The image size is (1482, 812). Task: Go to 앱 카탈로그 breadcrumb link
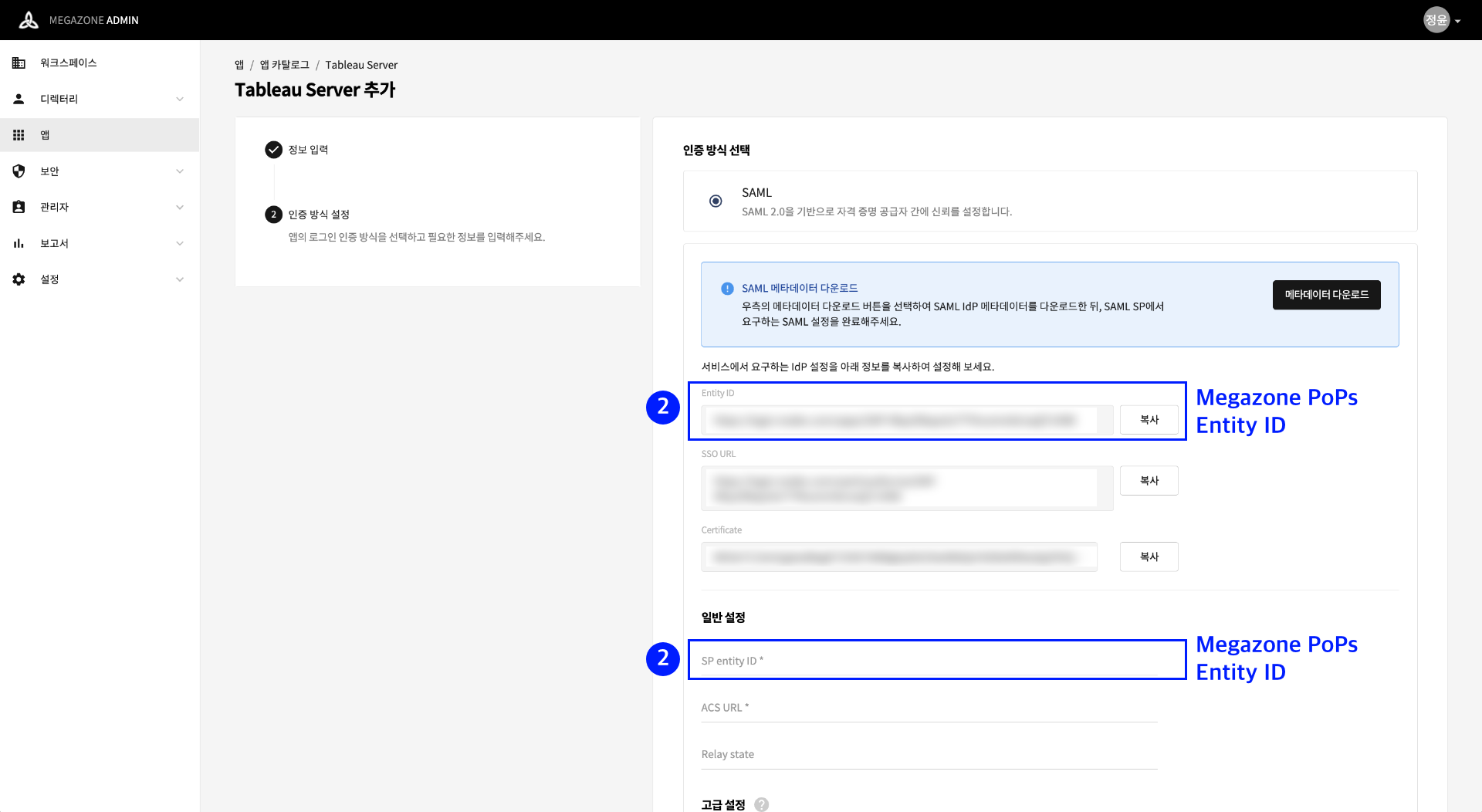284,65
